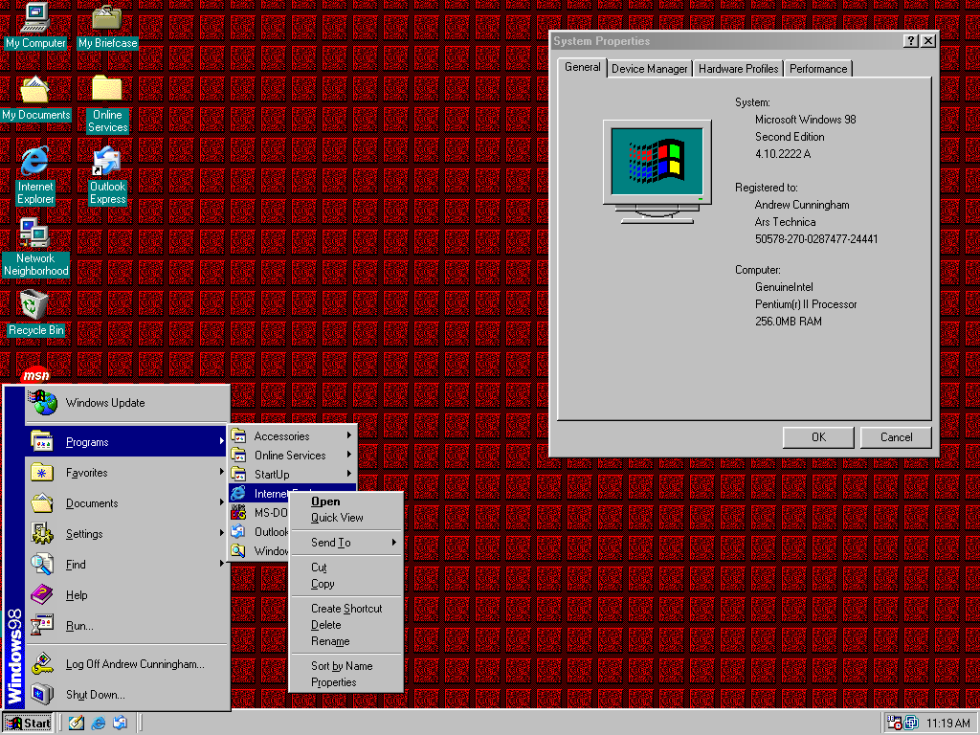Screen dimensions: 980x735
Task: Click the Show Desktop icon in Quick Launch
Action: (x=76, y=722)
